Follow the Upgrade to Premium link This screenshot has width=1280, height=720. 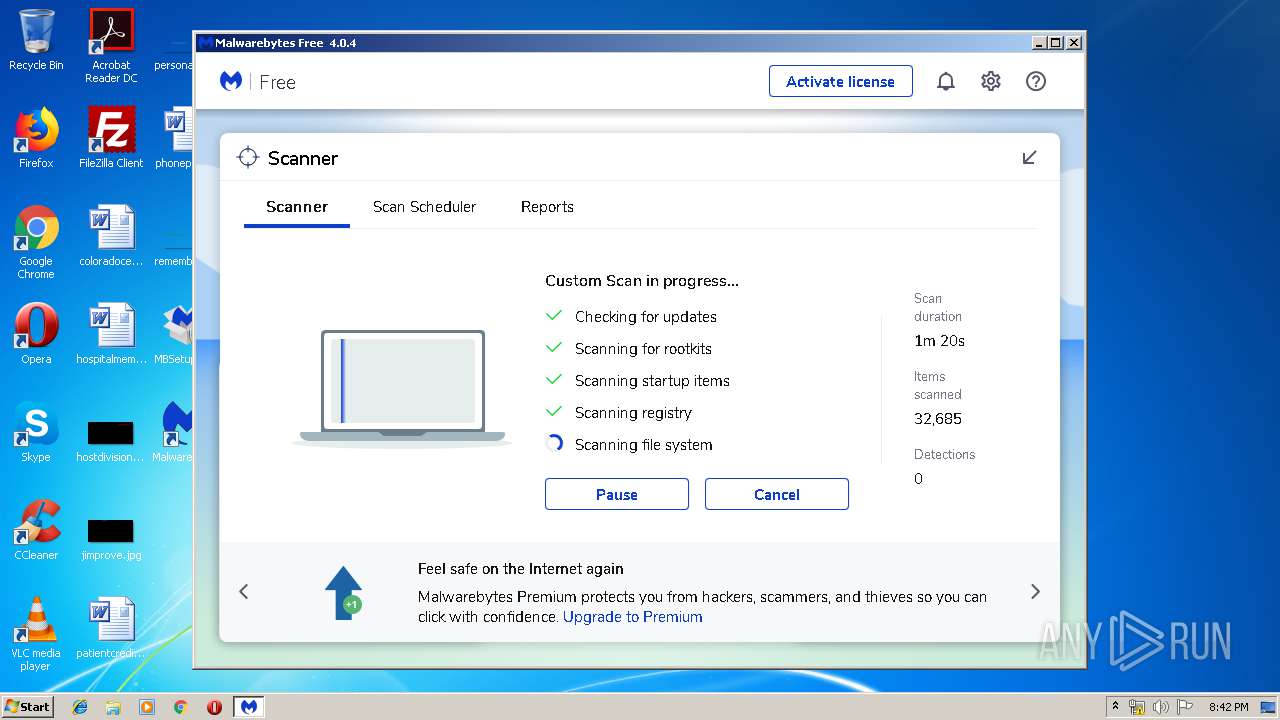[633, 617]
